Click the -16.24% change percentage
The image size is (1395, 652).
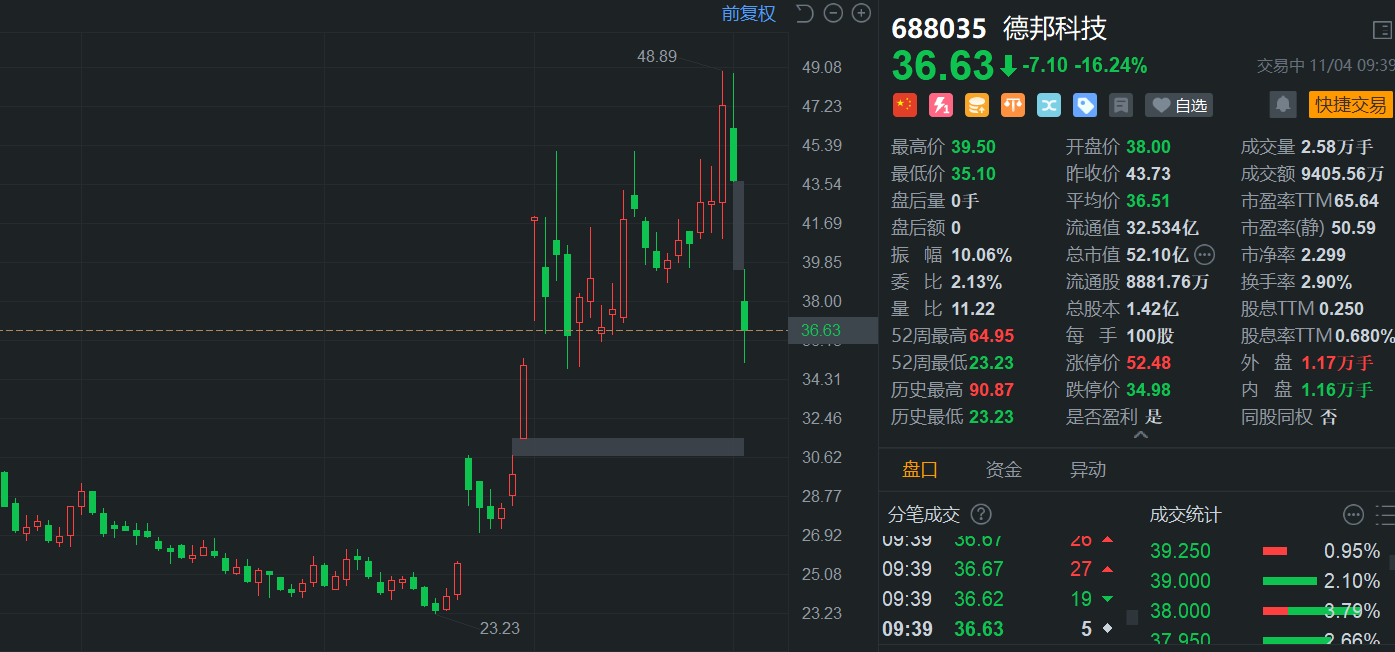point(1111,66)
